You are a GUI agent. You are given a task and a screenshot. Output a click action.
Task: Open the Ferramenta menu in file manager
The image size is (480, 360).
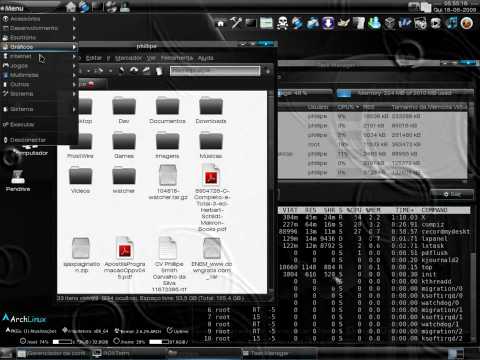177,58
